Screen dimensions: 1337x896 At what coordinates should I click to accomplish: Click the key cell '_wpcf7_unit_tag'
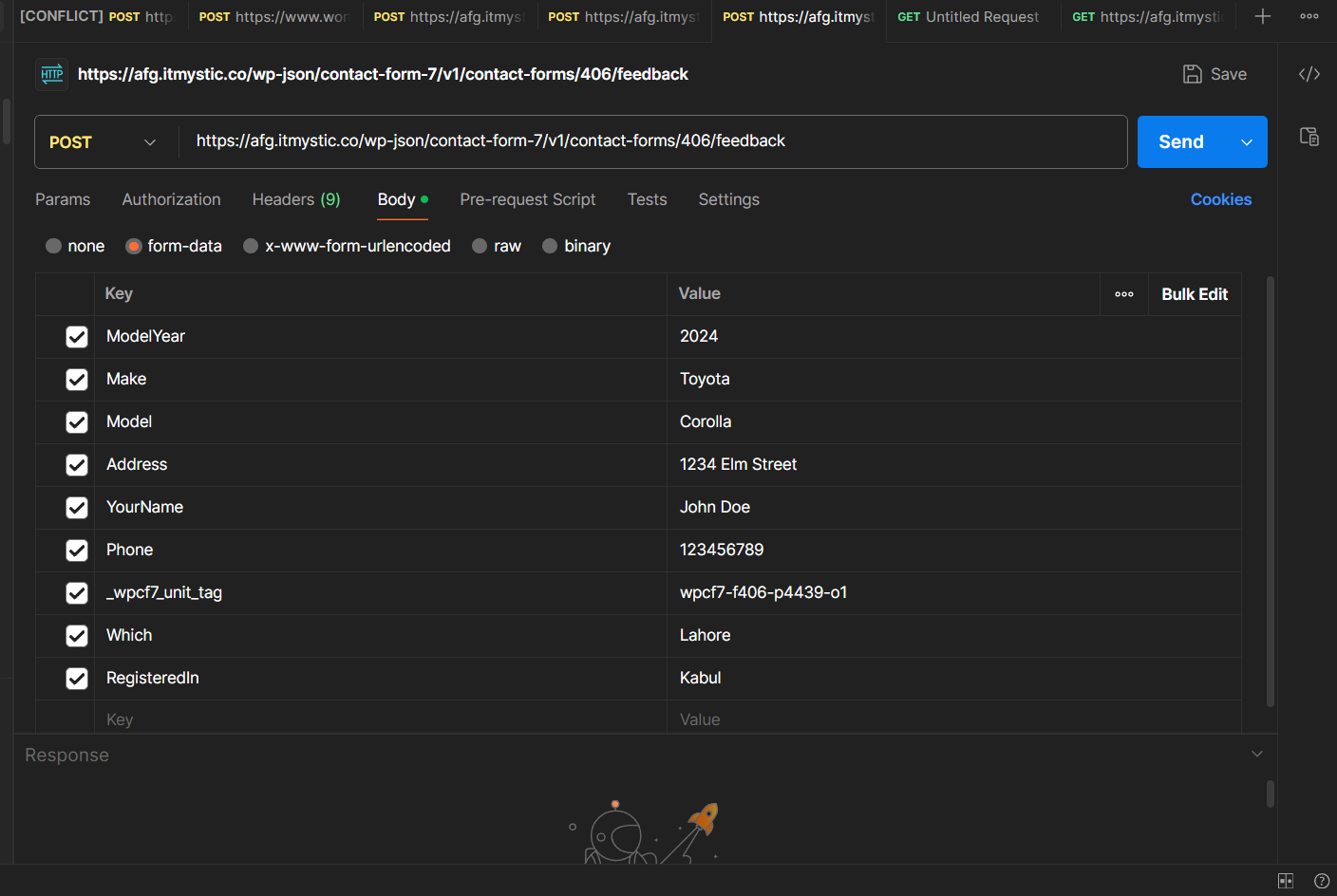(381, 593)
